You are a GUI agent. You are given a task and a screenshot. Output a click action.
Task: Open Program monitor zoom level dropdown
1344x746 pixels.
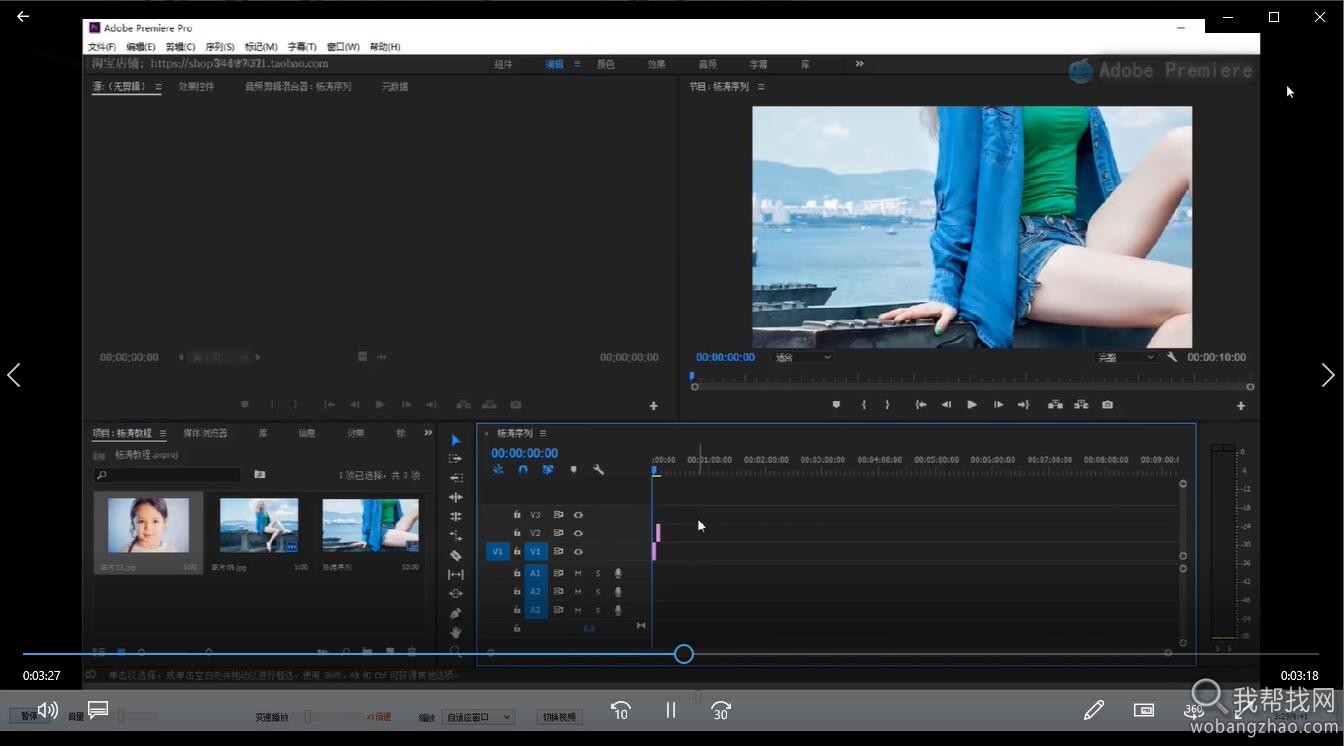[x=802, y=357]
